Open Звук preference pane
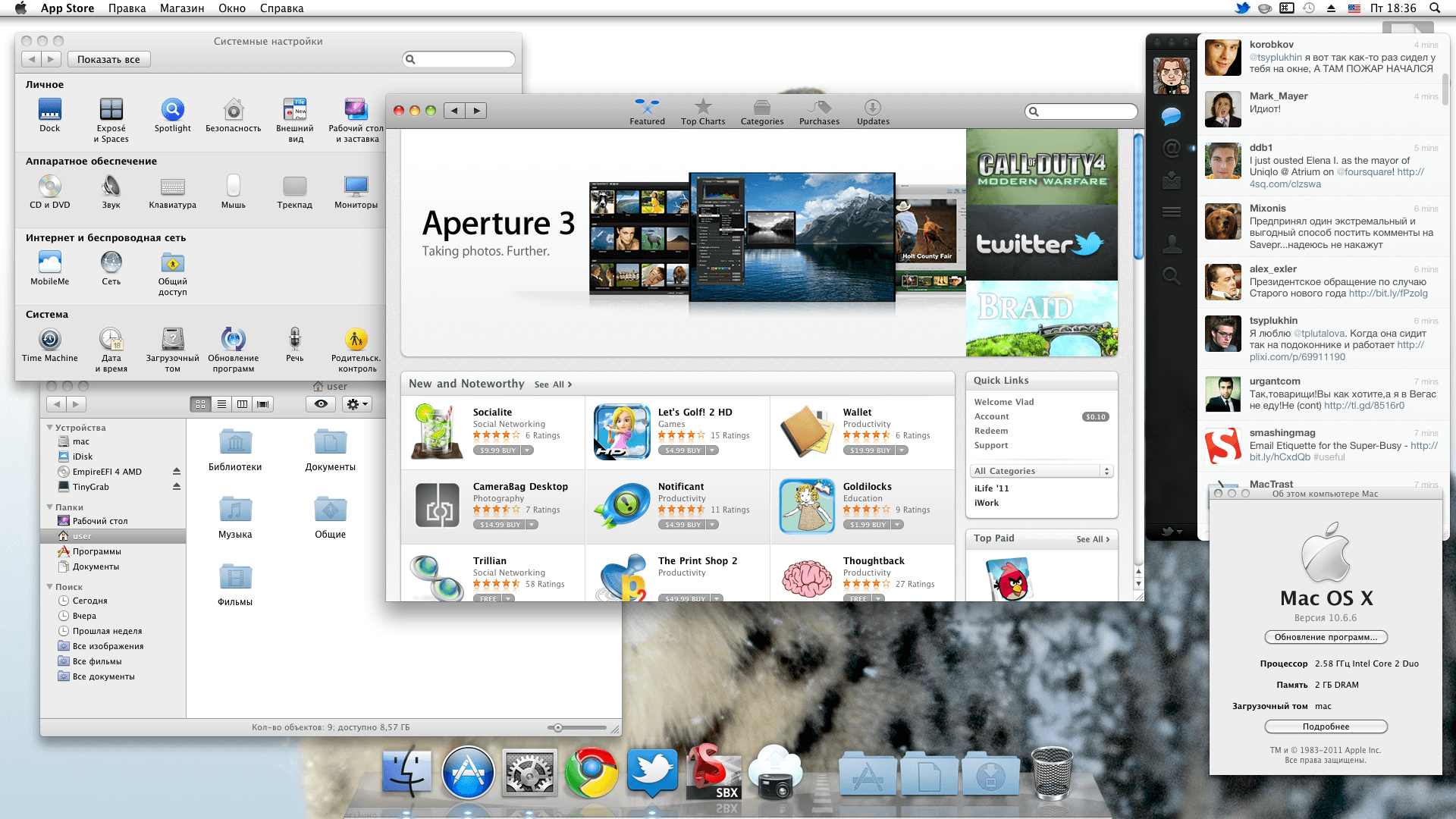The height and width of the screenshot is (819, 1456). point(111,192)
